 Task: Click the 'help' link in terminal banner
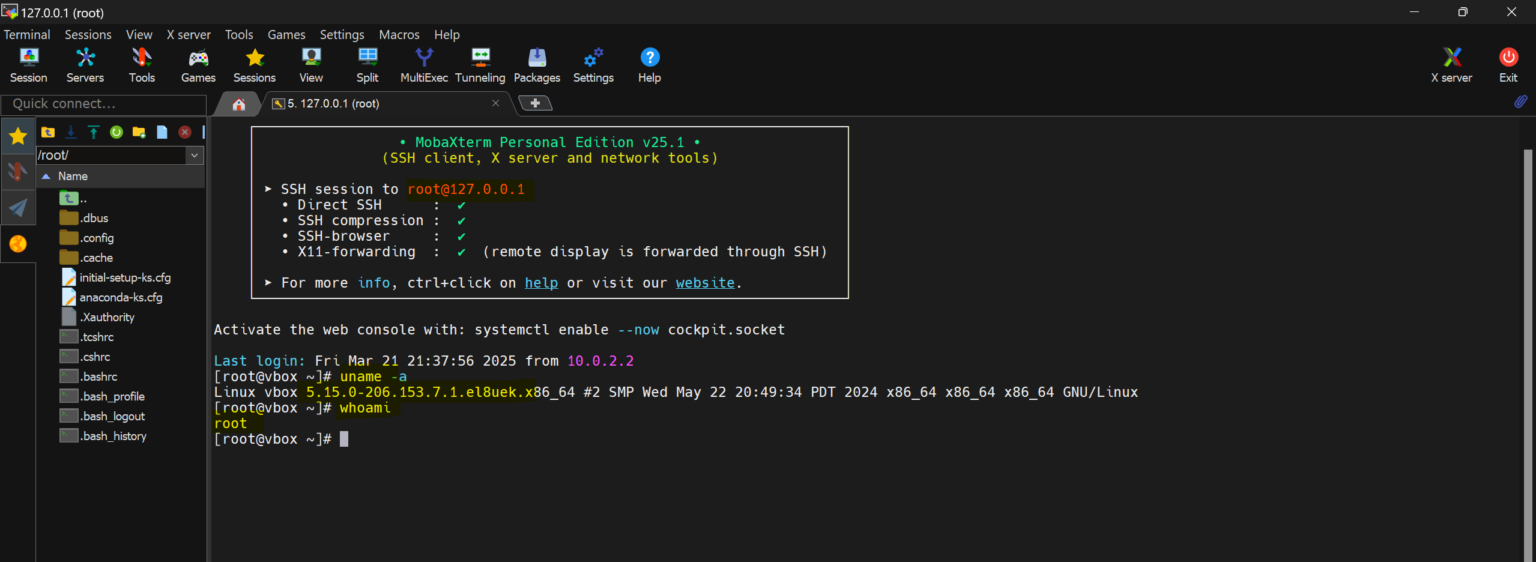coord(541,283)
